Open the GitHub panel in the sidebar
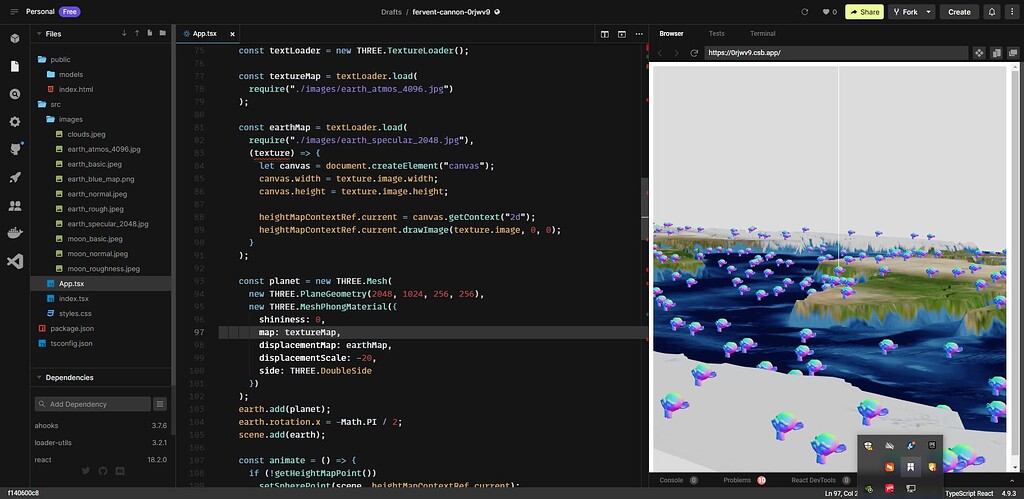The width and height of the screenshot is (1024, 499). (x=15, y=150)
